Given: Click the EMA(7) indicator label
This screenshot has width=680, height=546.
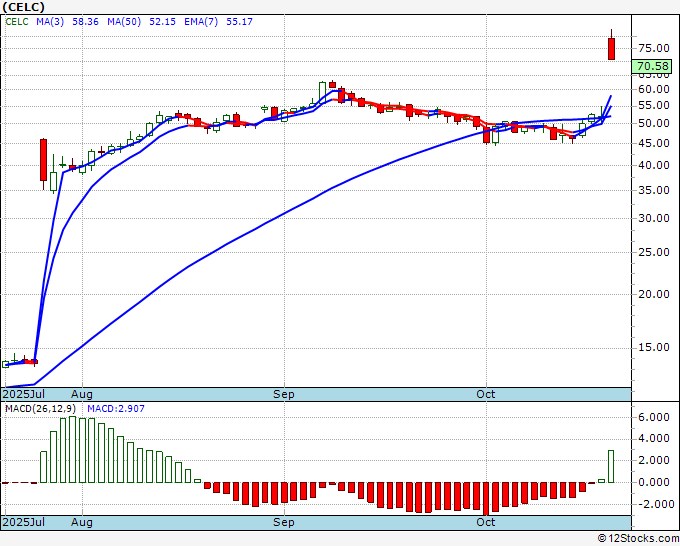Looking at the screenshot, I should pyautogui.click(x=201, y=22).
